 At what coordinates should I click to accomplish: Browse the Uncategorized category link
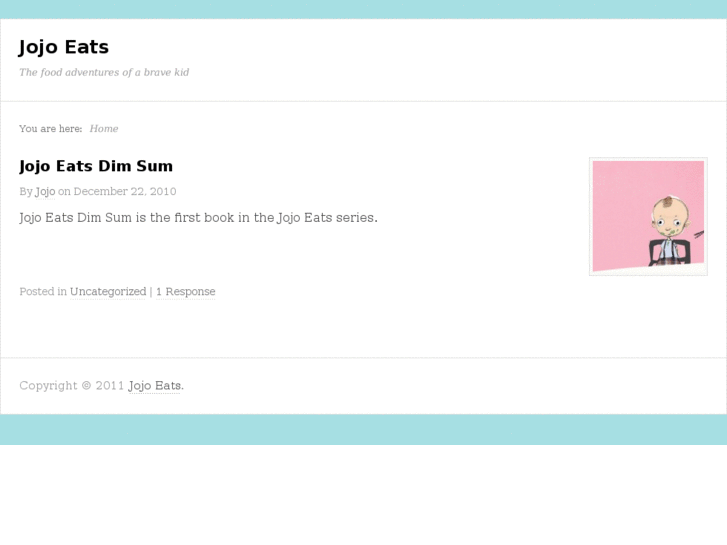(108, 292)
